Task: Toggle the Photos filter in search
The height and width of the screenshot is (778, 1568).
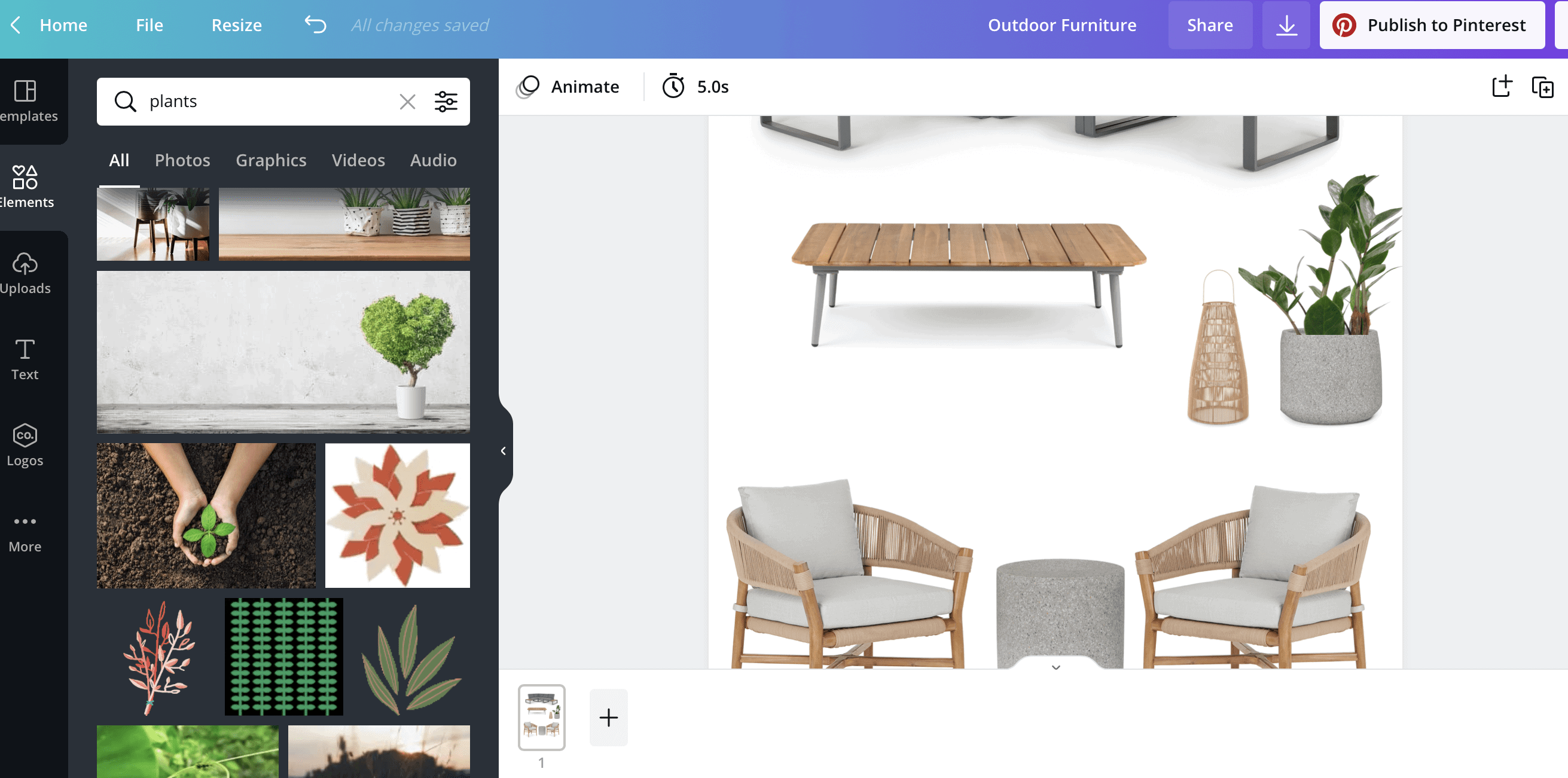Action: point(182,159)
